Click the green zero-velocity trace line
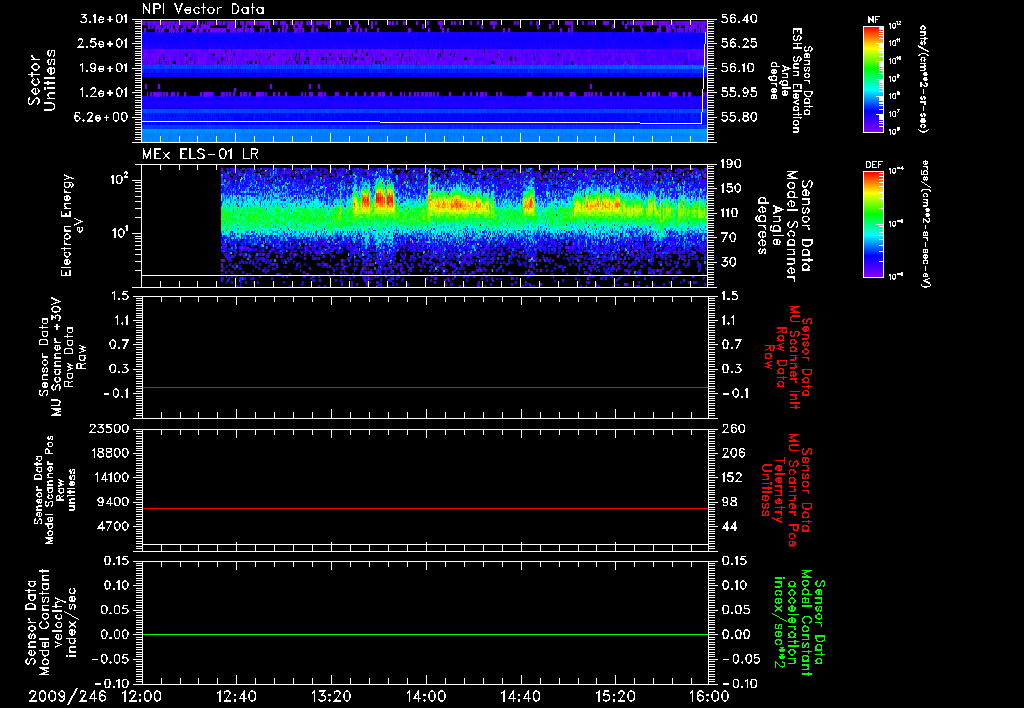Screen dimensions: 1024x708 coord(424,634)
